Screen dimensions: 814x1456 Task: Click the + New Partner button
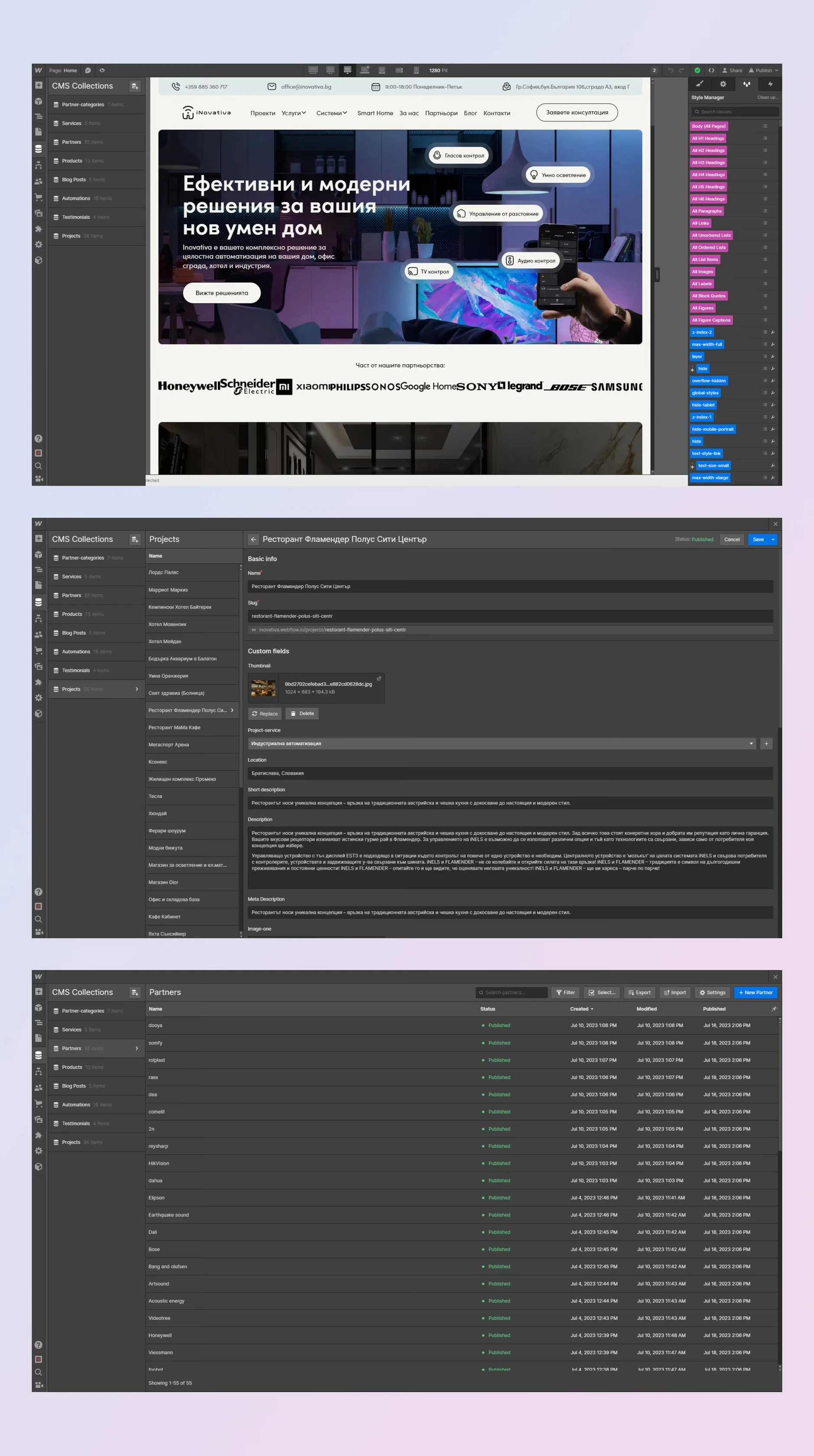tap(756, 993)
